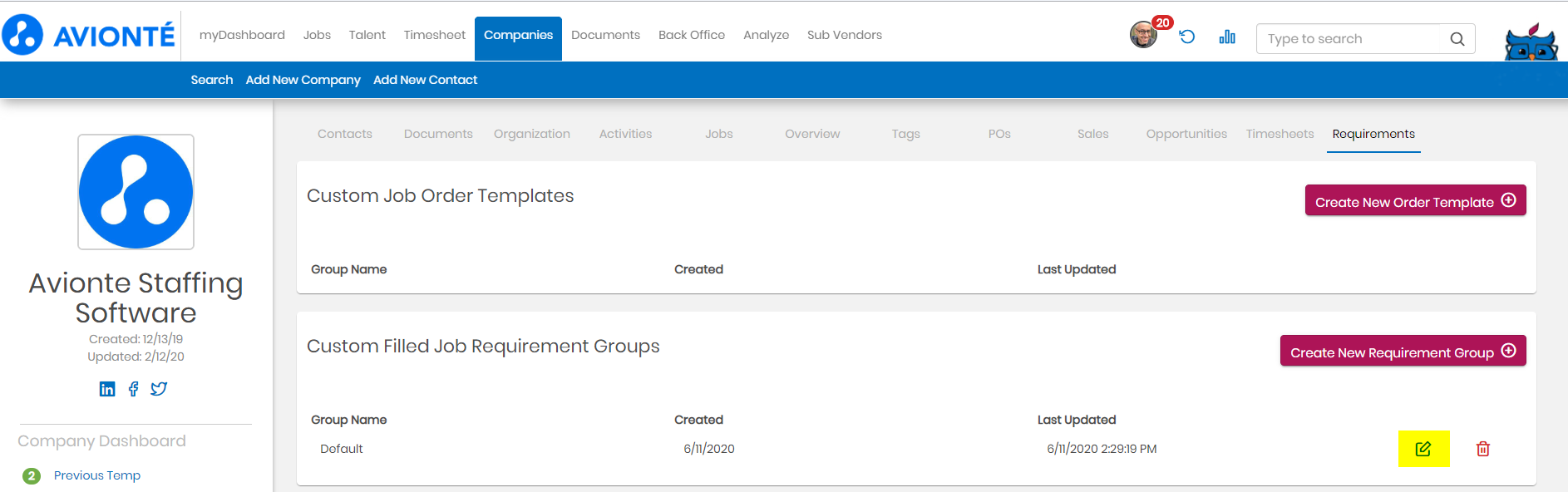Delete the Default requirement group

tap(1483, 449)
